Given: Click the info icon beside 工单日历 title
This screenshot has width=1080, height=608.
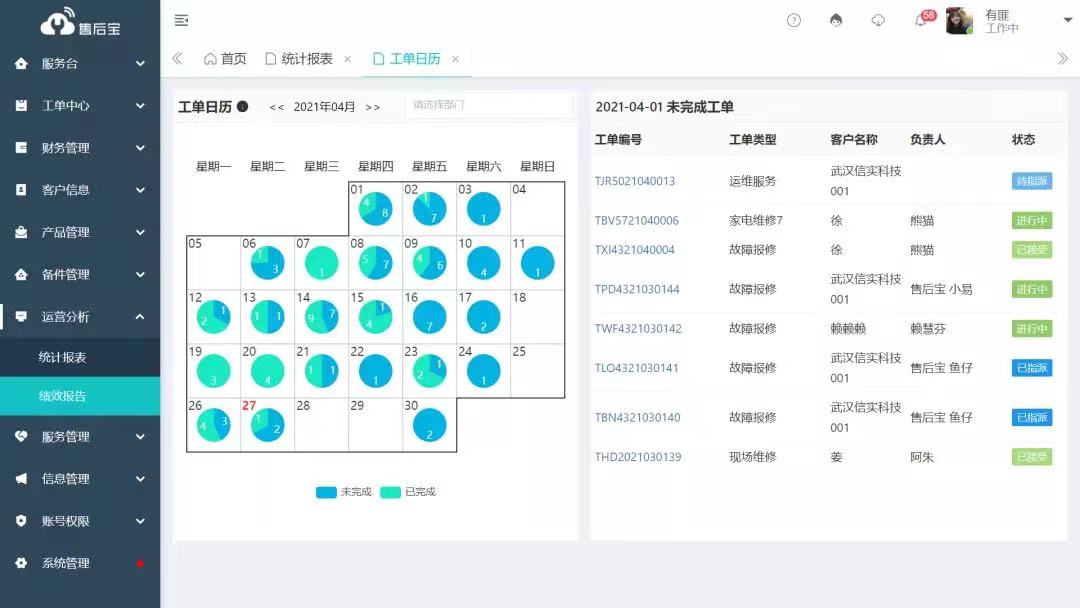Looking at the screenshot, I should (243, 107).
